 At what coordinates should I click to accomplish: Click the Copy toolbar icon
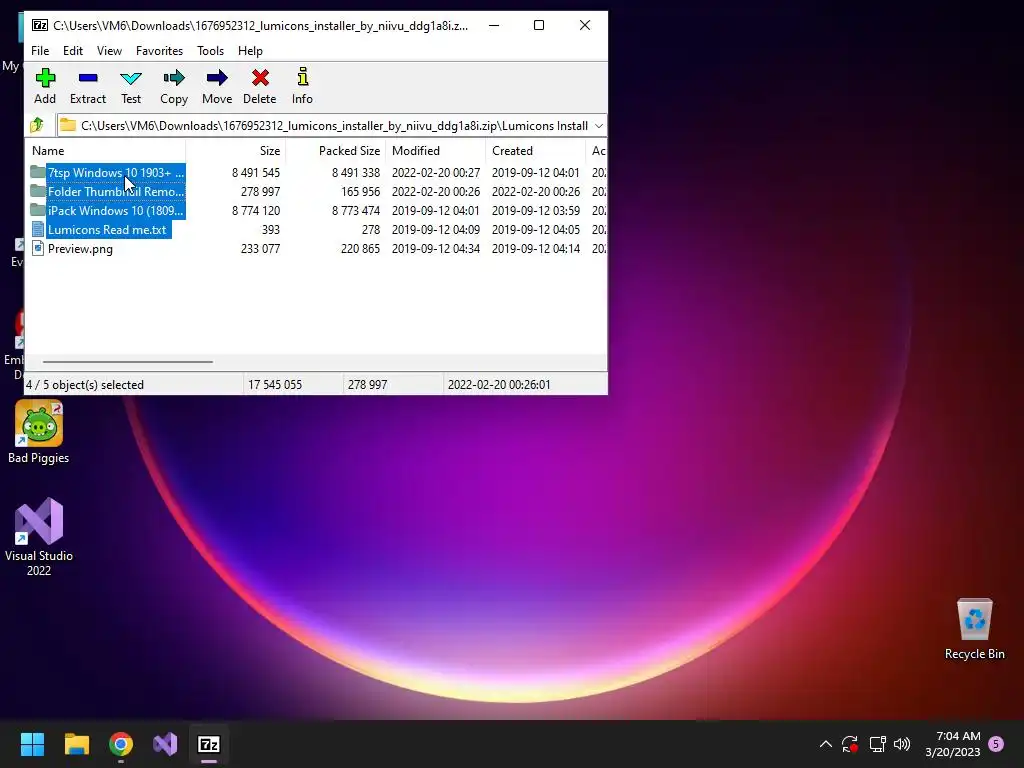click(174, 78)
